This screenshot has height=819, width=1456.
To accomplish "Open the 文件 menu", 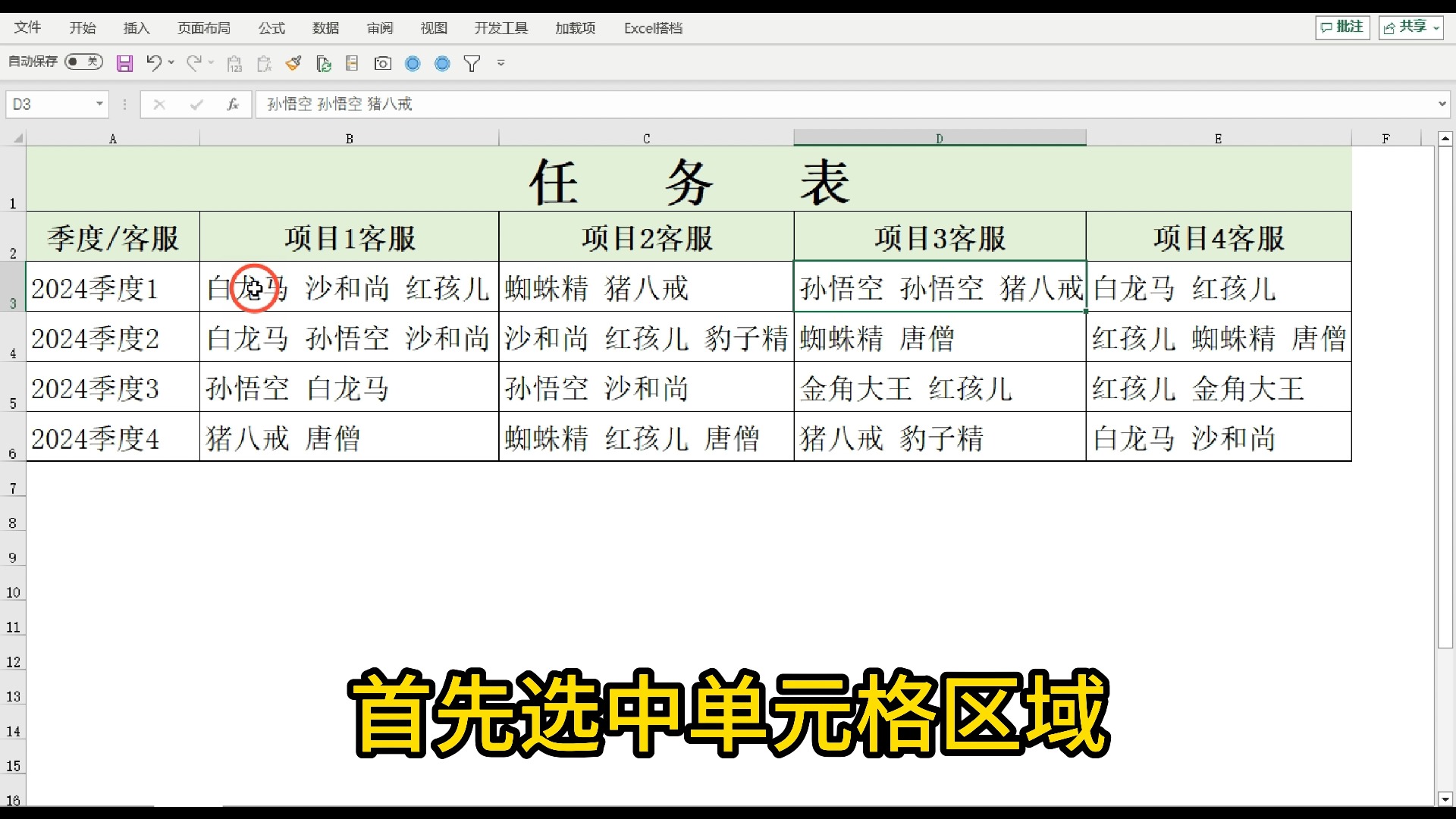I will click(x=27, y=28).
